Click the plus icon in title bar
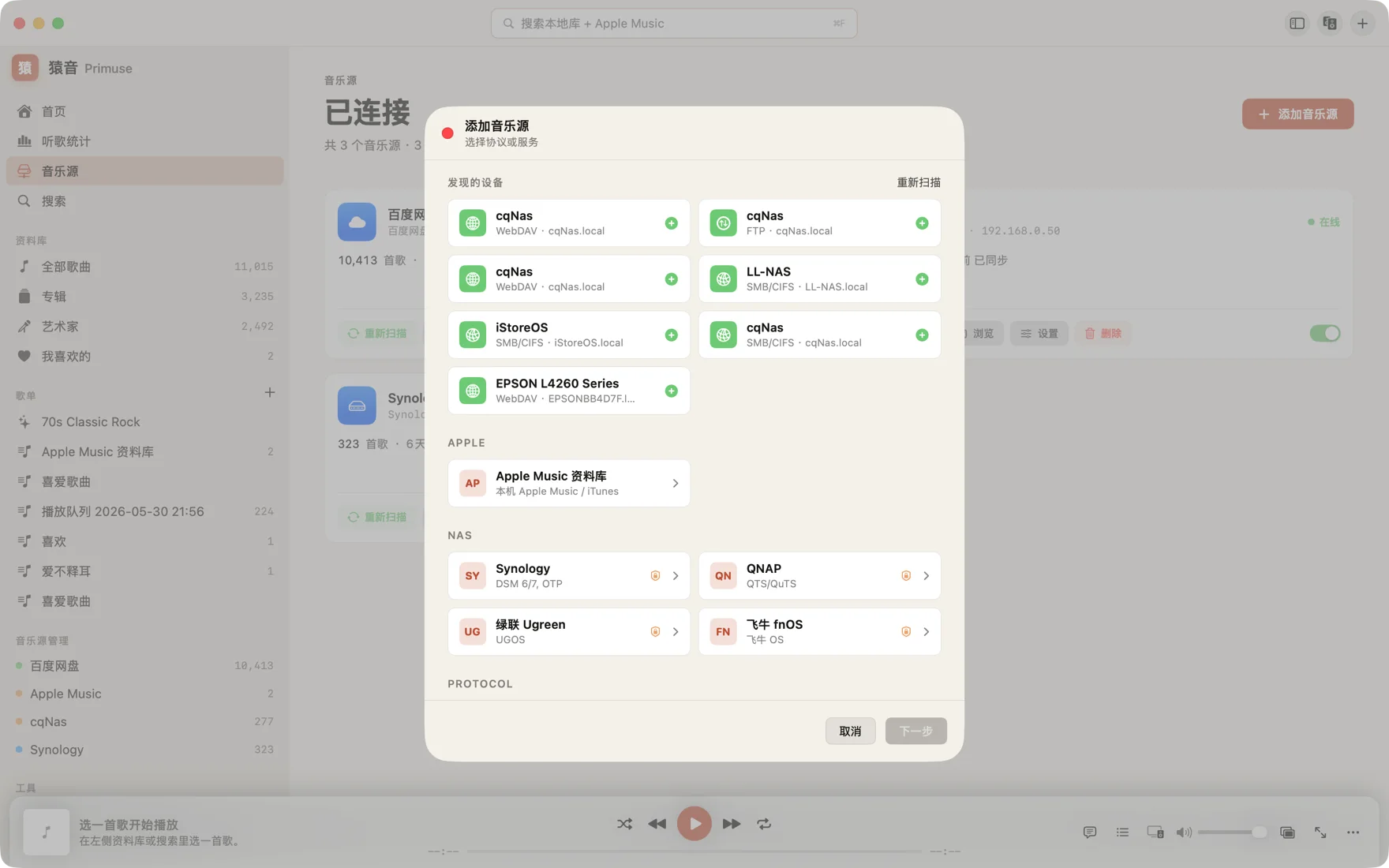Screen dimensions: 1389x868 point(1362,24)
